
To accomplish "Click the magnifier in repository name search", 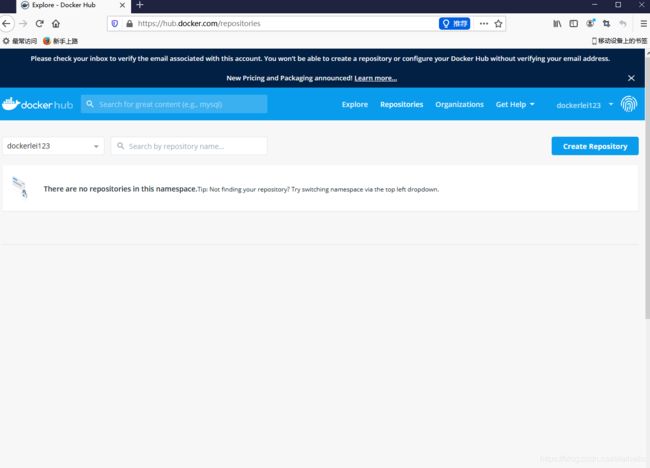I will pyautogui.click(x=121, y=146).
